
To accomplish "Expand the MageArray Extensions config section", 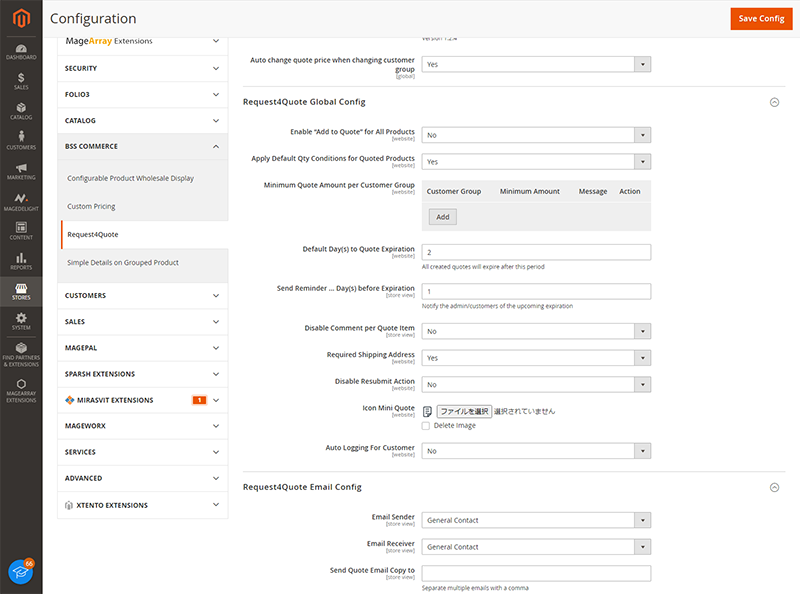I will [x=143, y=42].
